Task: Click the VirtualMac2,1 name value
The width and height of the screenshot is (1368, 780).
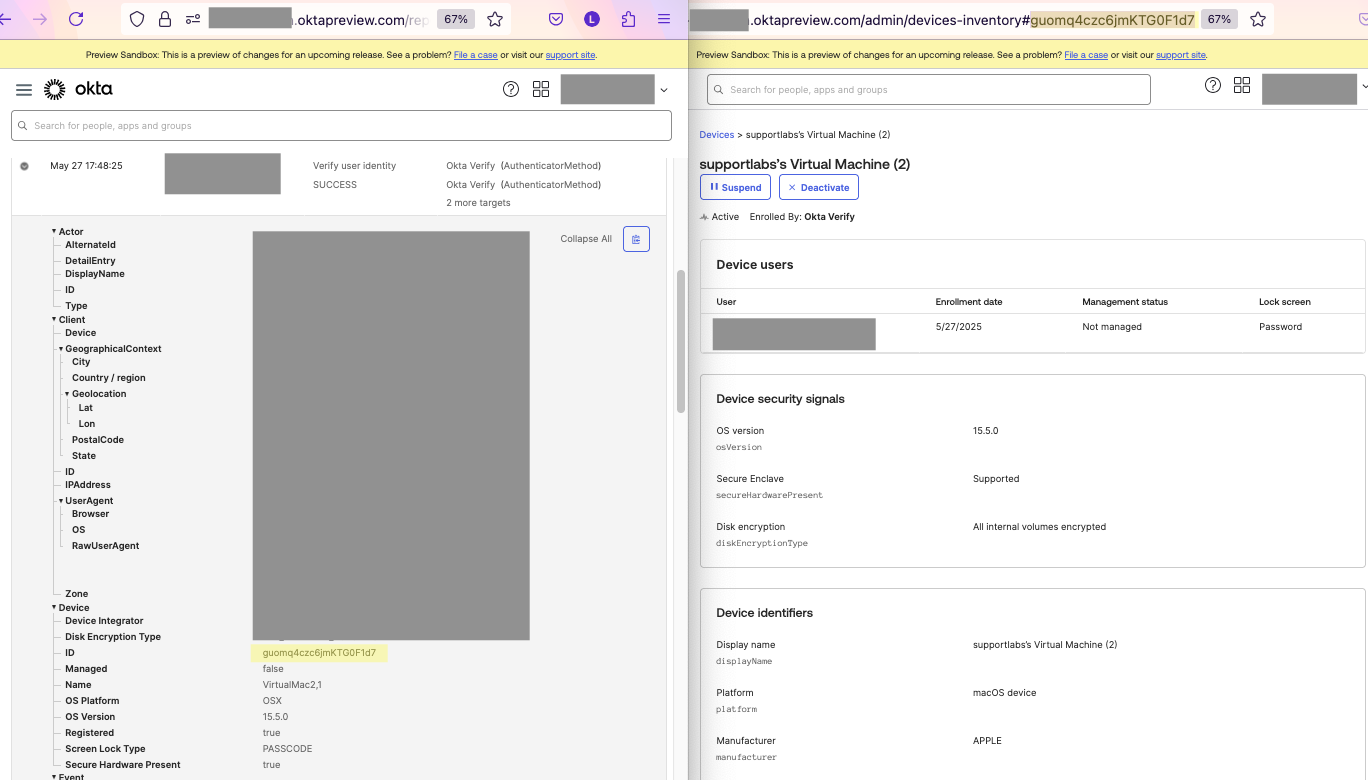Action: coord(292,685)
